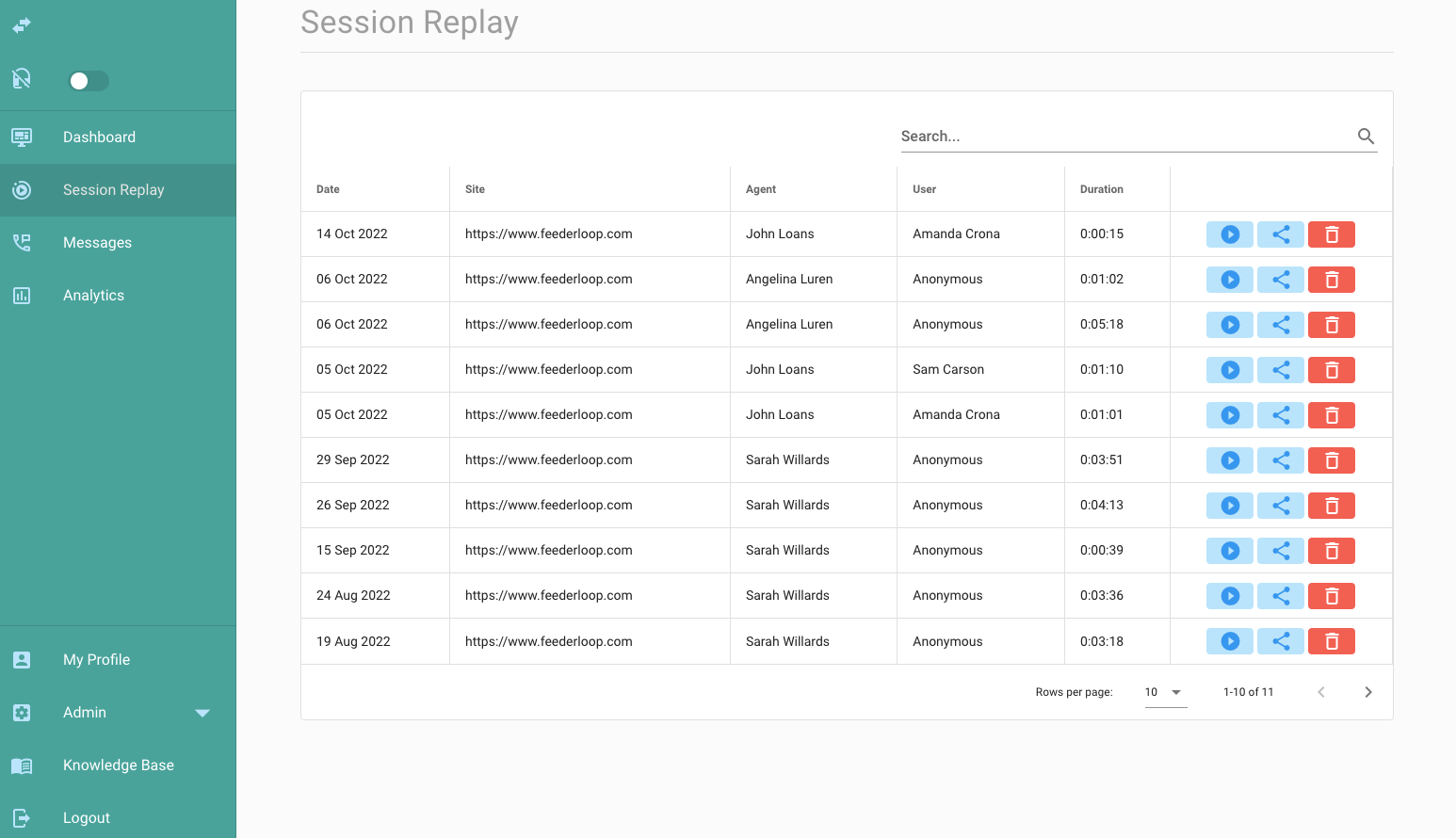
Task: Delete the 0:05:18 duration session
Action: coord(1332,325)
